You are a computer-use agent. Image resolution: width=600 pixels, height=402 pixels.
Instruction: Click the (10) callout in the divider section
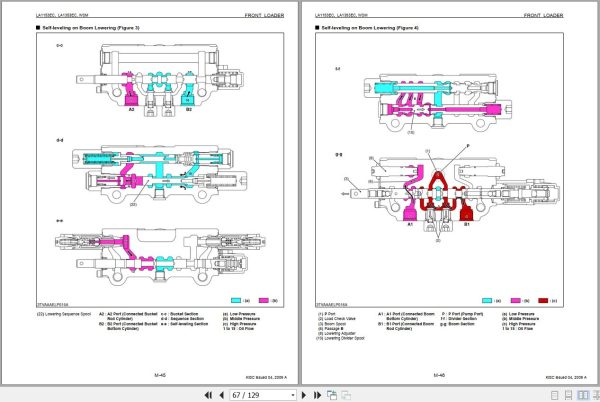click(411, 132)
